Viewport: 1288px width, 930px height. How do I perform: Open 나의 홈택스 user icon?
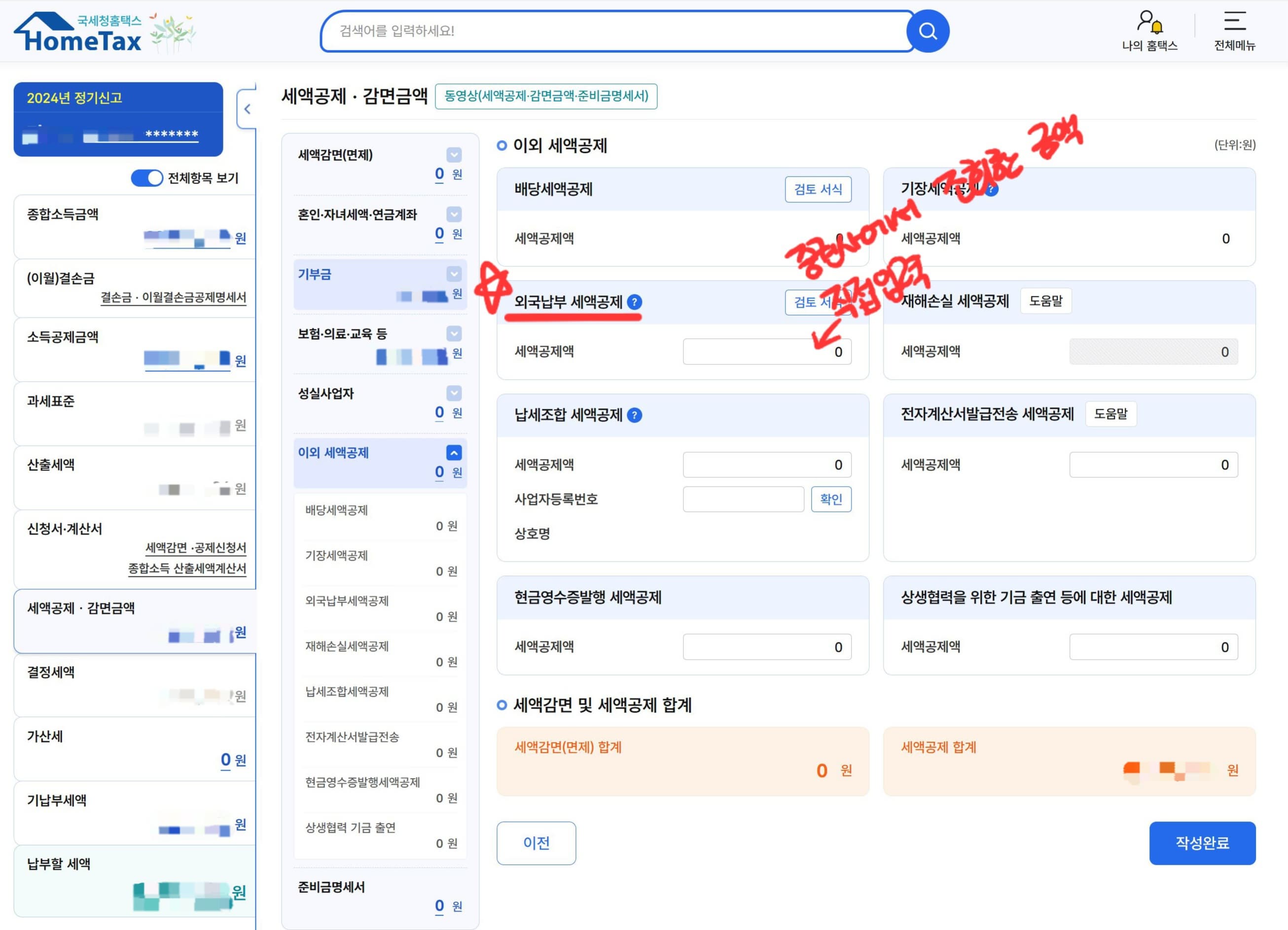(x=1149, y=23)
